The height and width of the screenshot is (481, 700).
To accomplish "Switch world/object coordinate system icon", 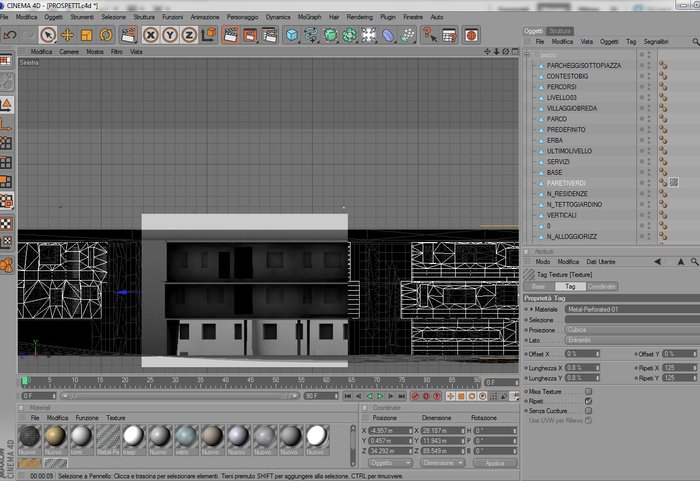I will tap(208, 35).
